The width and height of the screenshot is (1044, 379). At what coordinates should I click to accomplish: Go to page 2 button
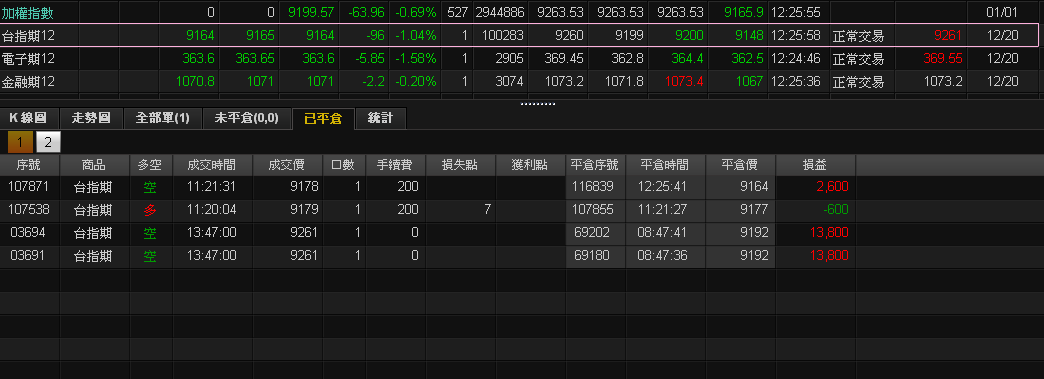point(48,142)
